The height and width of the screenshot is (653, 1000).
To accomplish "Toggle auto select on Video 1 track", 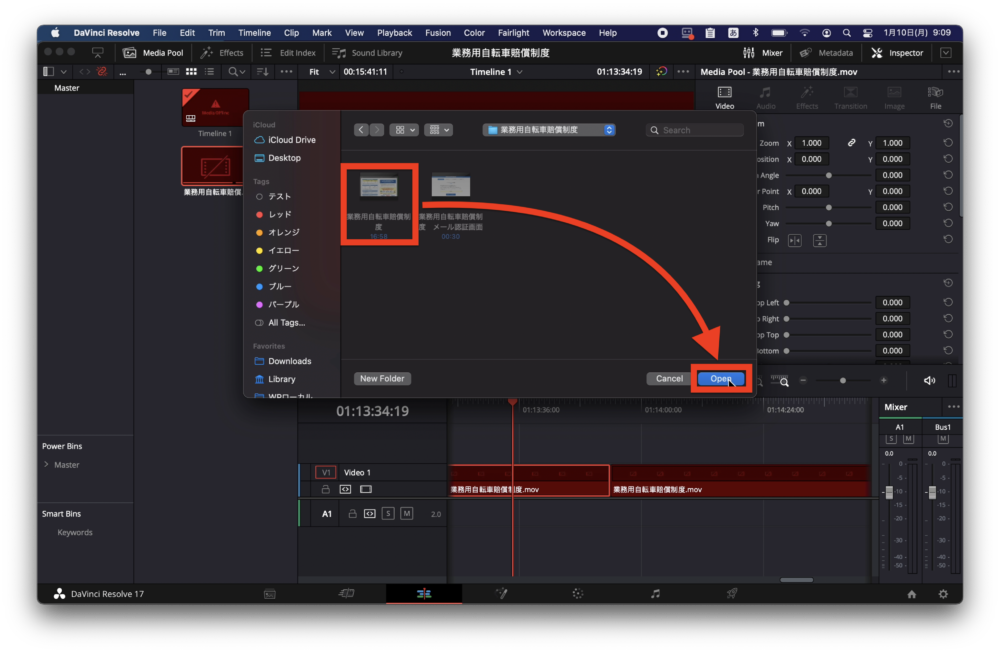I will click(x=345, y=490).
